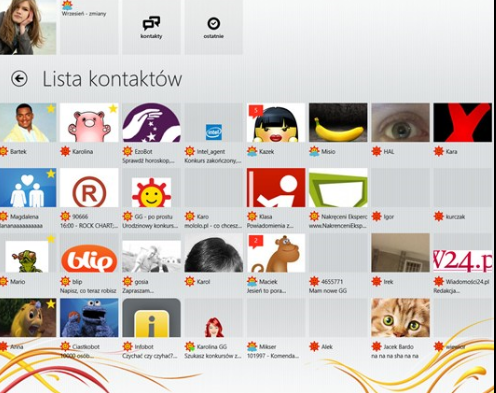Select the Misio banana avatar

click(338, 122)
